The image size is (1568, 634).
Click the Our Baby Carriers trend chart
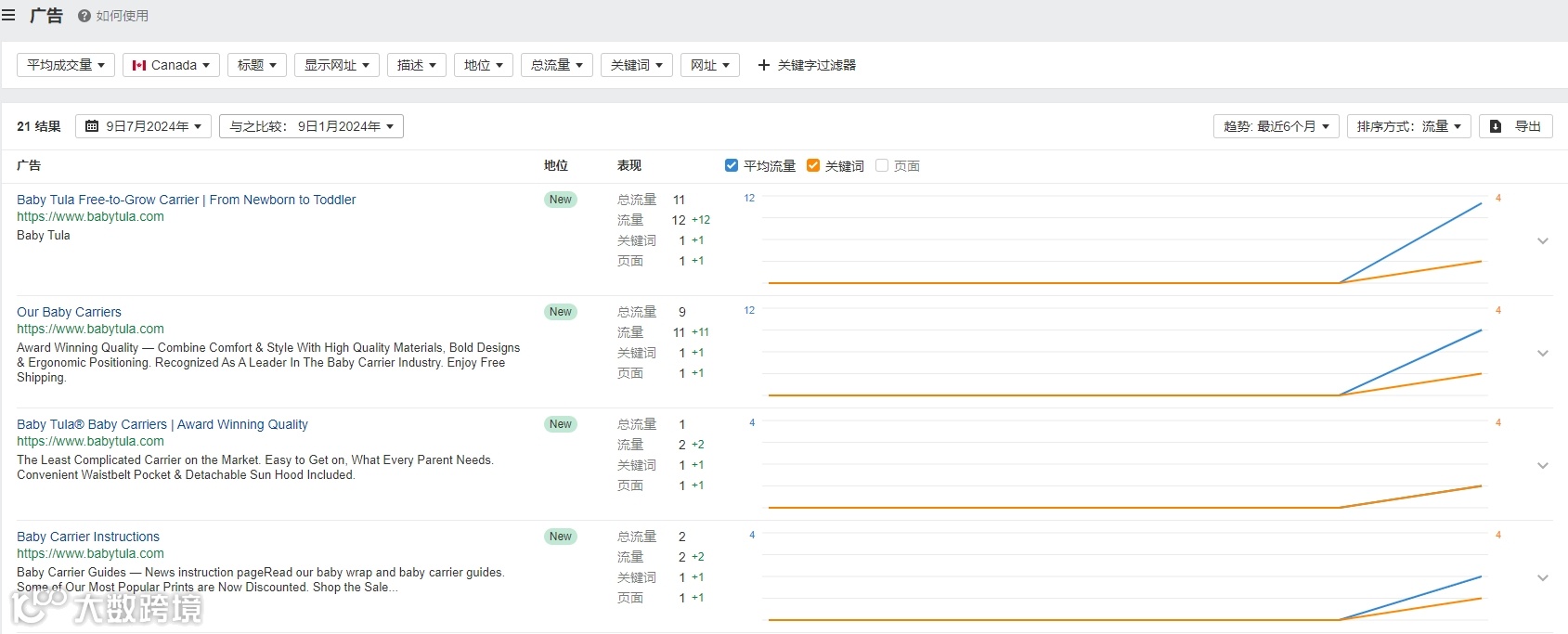pyautogui.click(x=1123, y=353)
